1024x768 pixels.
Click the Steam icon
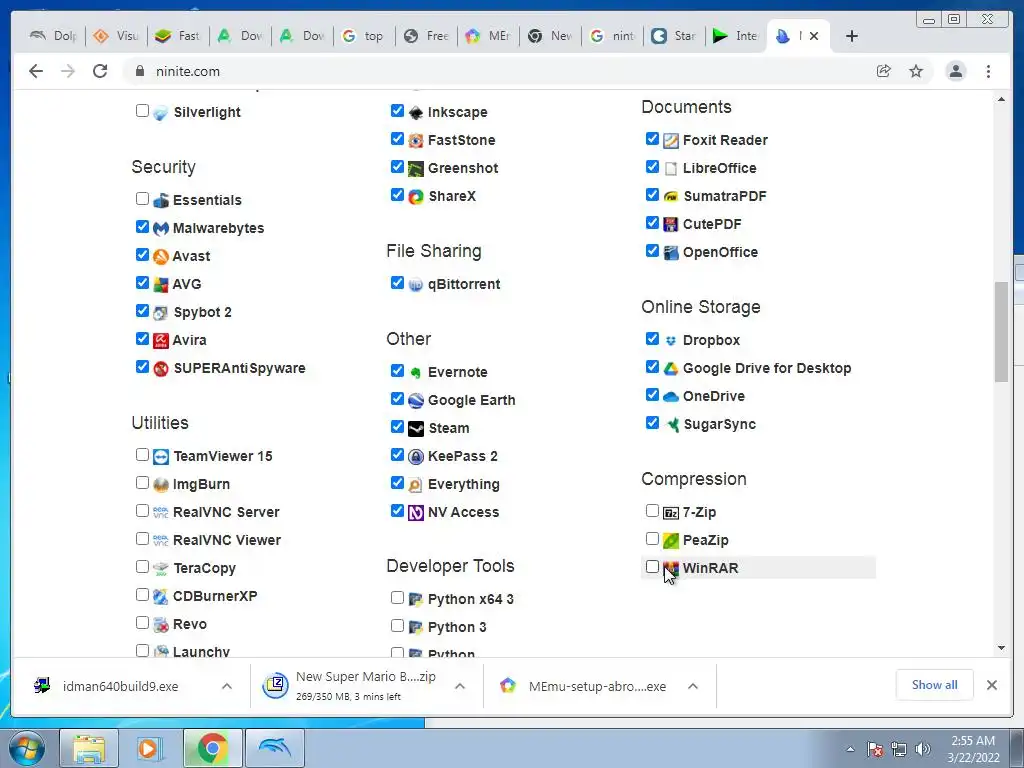point(416,428)
